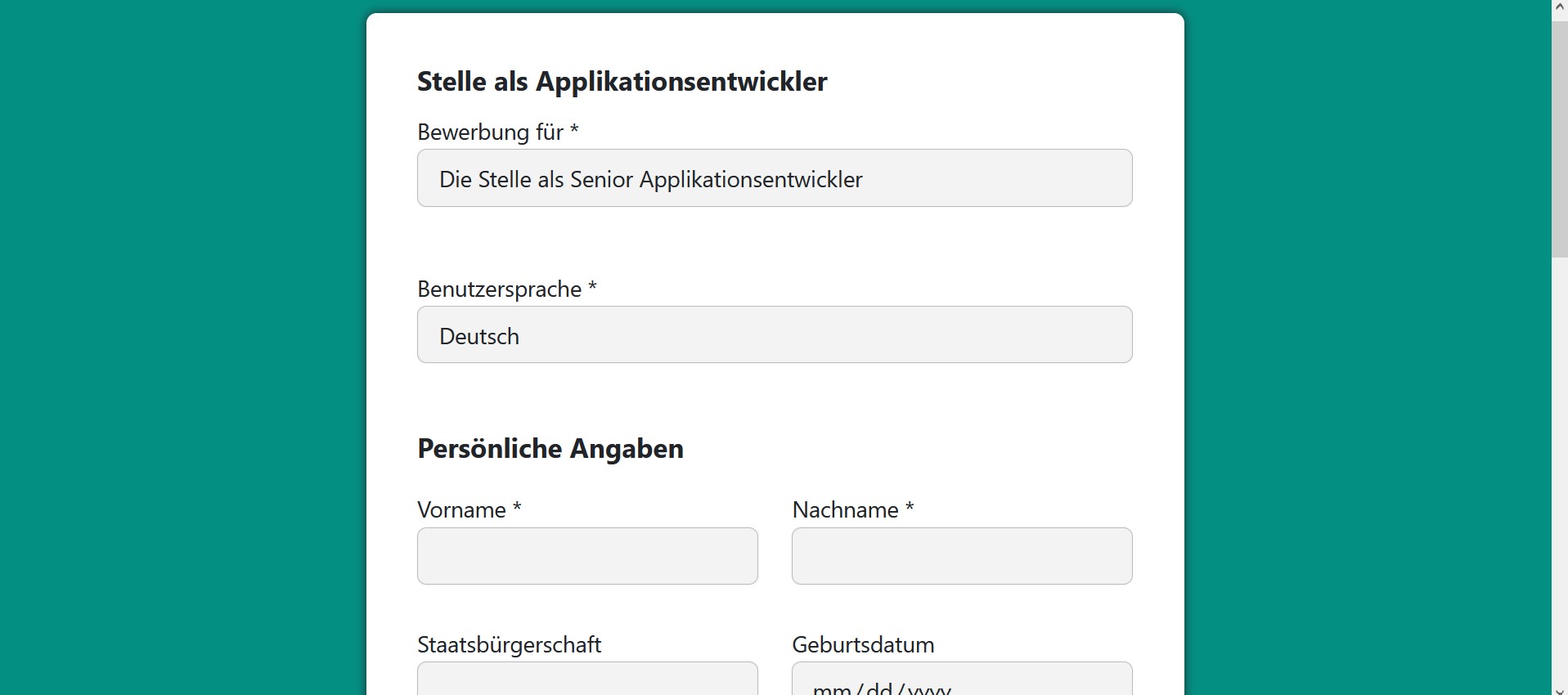Click the 'Stelle als Applikationsentwickler' heading
Image resolution: width=1568 pixels, height=695 pixels.
[x=622, y=81]
